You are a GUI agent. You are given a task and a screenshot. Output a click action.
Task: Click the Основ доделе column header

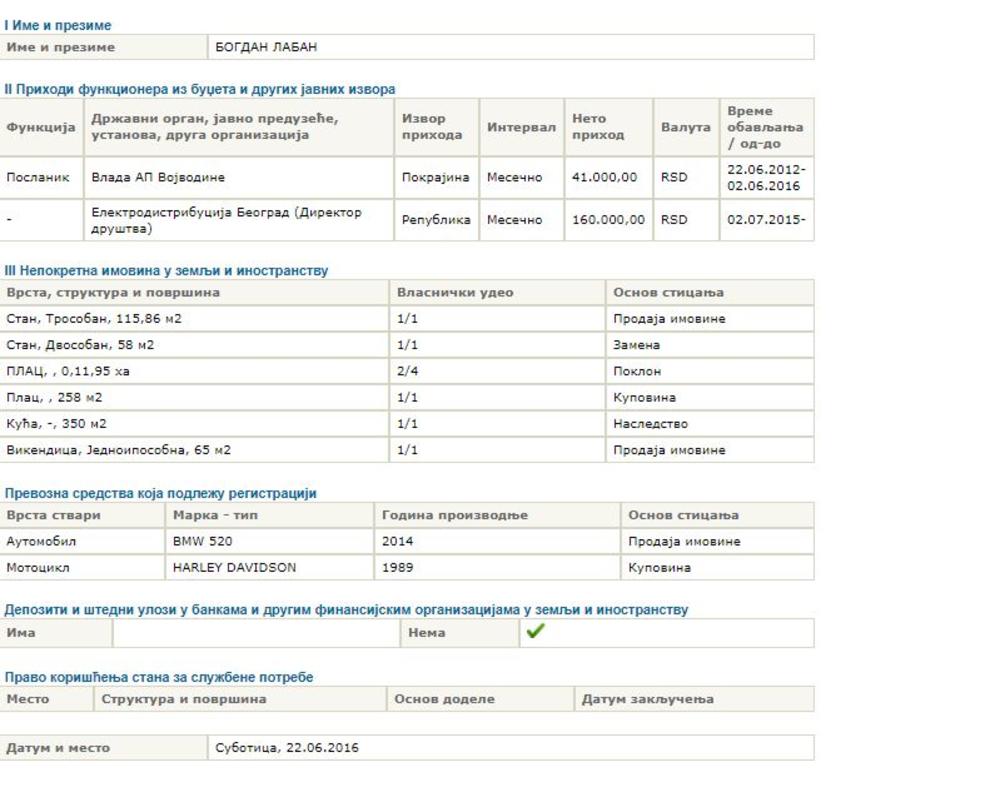(444, 699)
